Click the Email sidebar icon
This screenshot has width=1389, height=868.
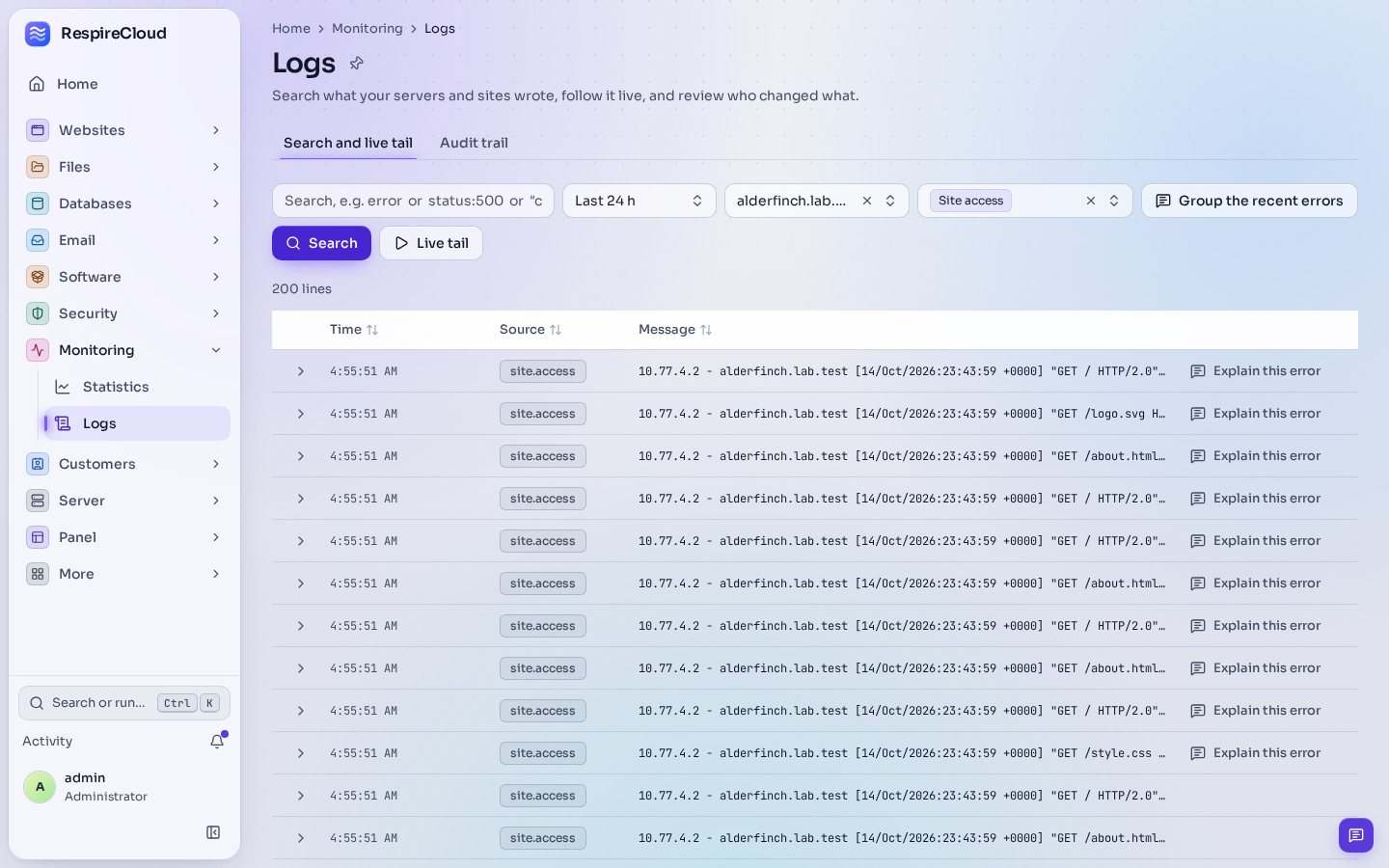38,240
